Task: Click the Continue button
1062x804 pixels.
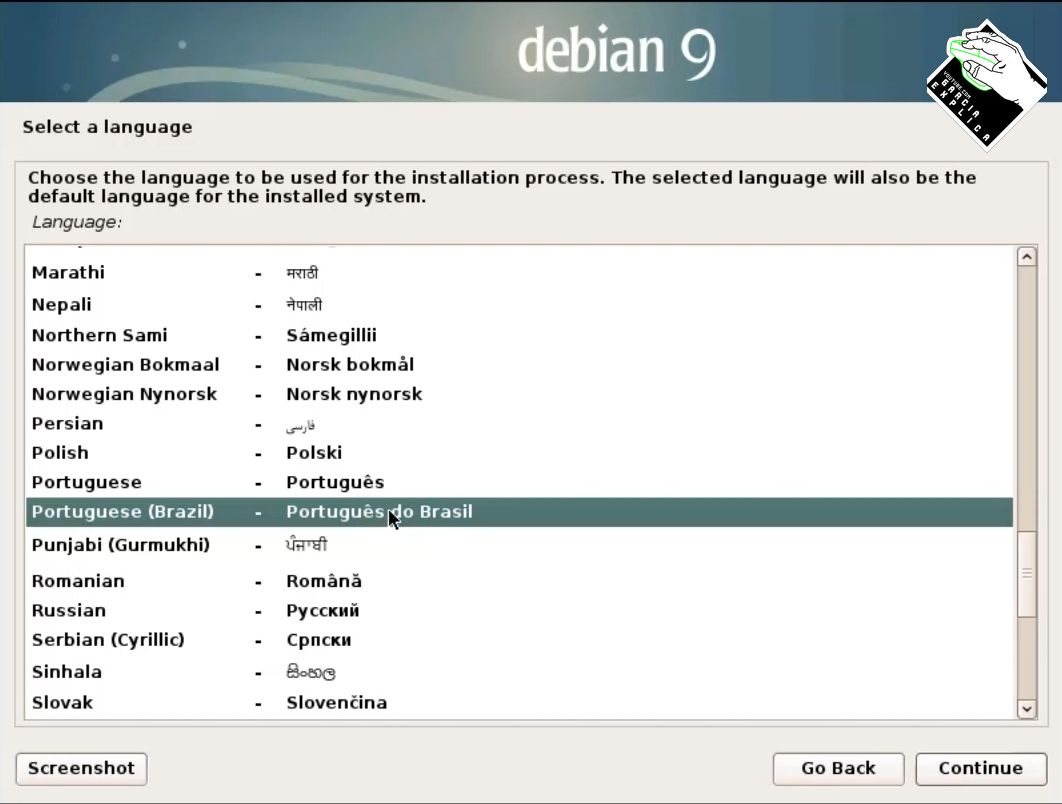Action: [981, 769]
